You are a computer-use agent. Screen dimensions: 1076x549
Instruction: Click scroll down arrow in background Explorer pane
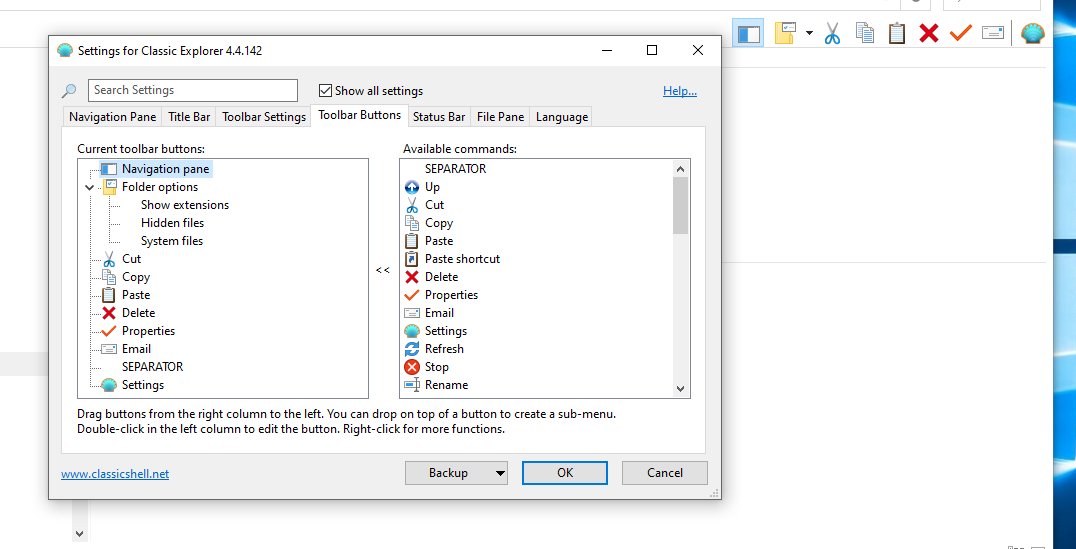pos(80,533)
